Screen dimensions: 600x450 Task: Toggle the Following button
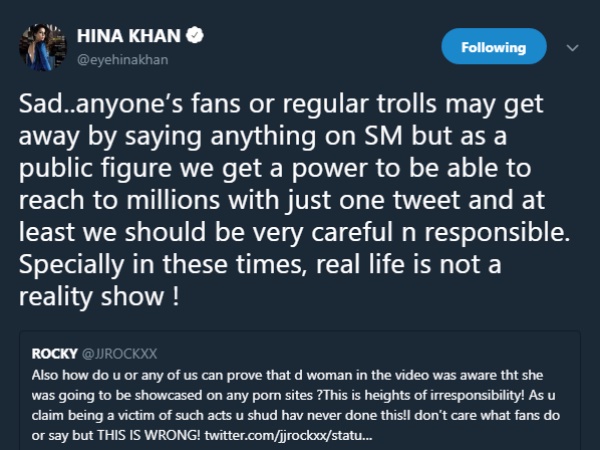point(493,47)
